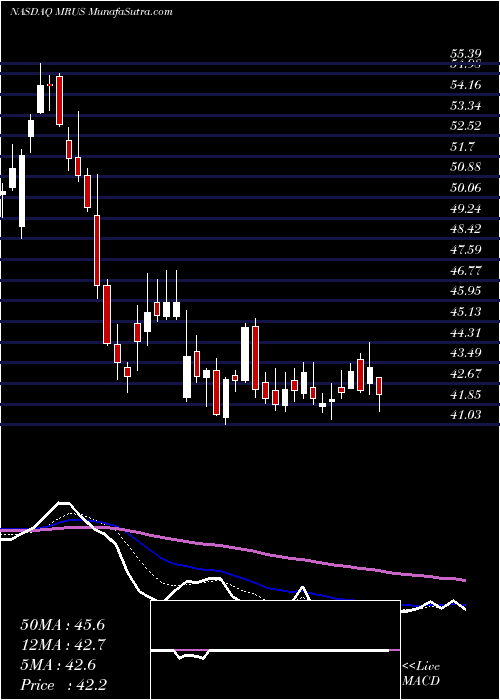Click the 50.06 price axis label
This screenshot has width=500, height=700.
pos(465,188)
